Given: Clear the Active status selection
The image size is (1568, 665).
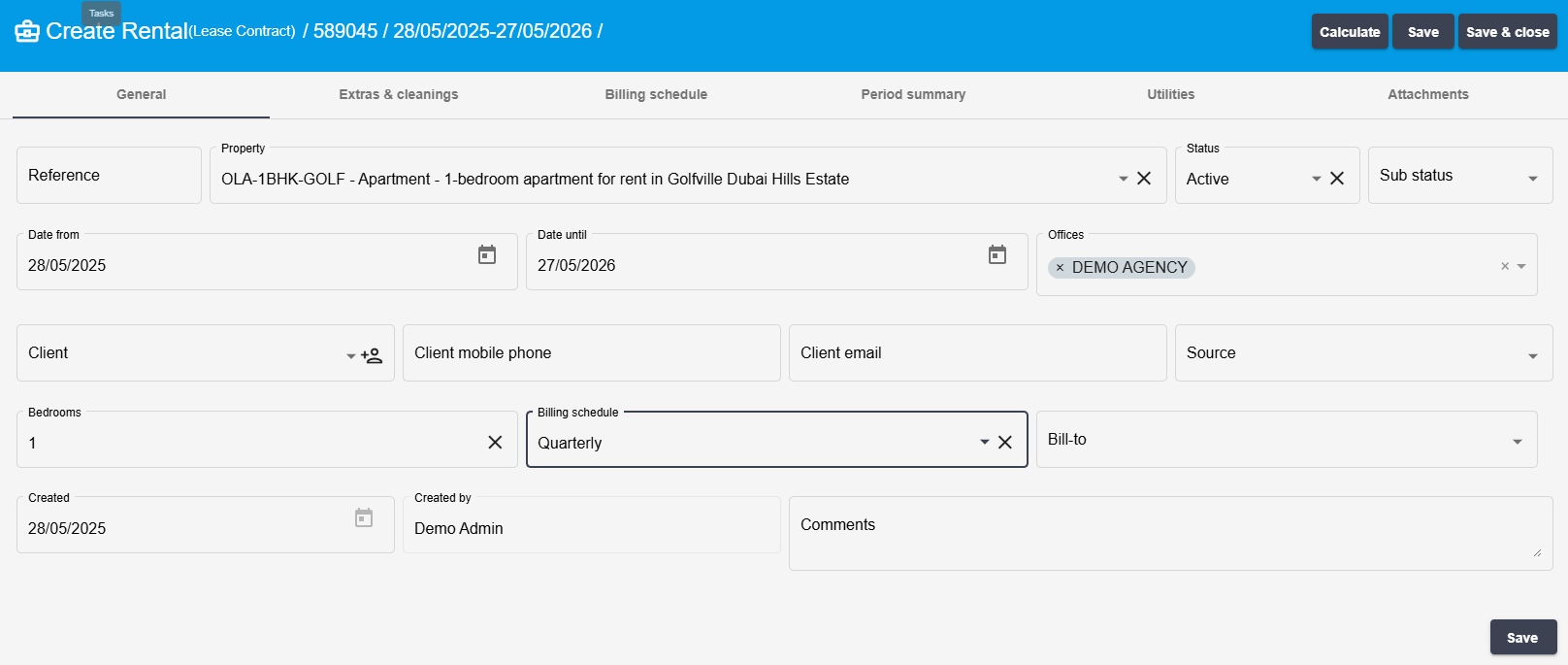Looking at the screenshot, I should (1337, 179).
